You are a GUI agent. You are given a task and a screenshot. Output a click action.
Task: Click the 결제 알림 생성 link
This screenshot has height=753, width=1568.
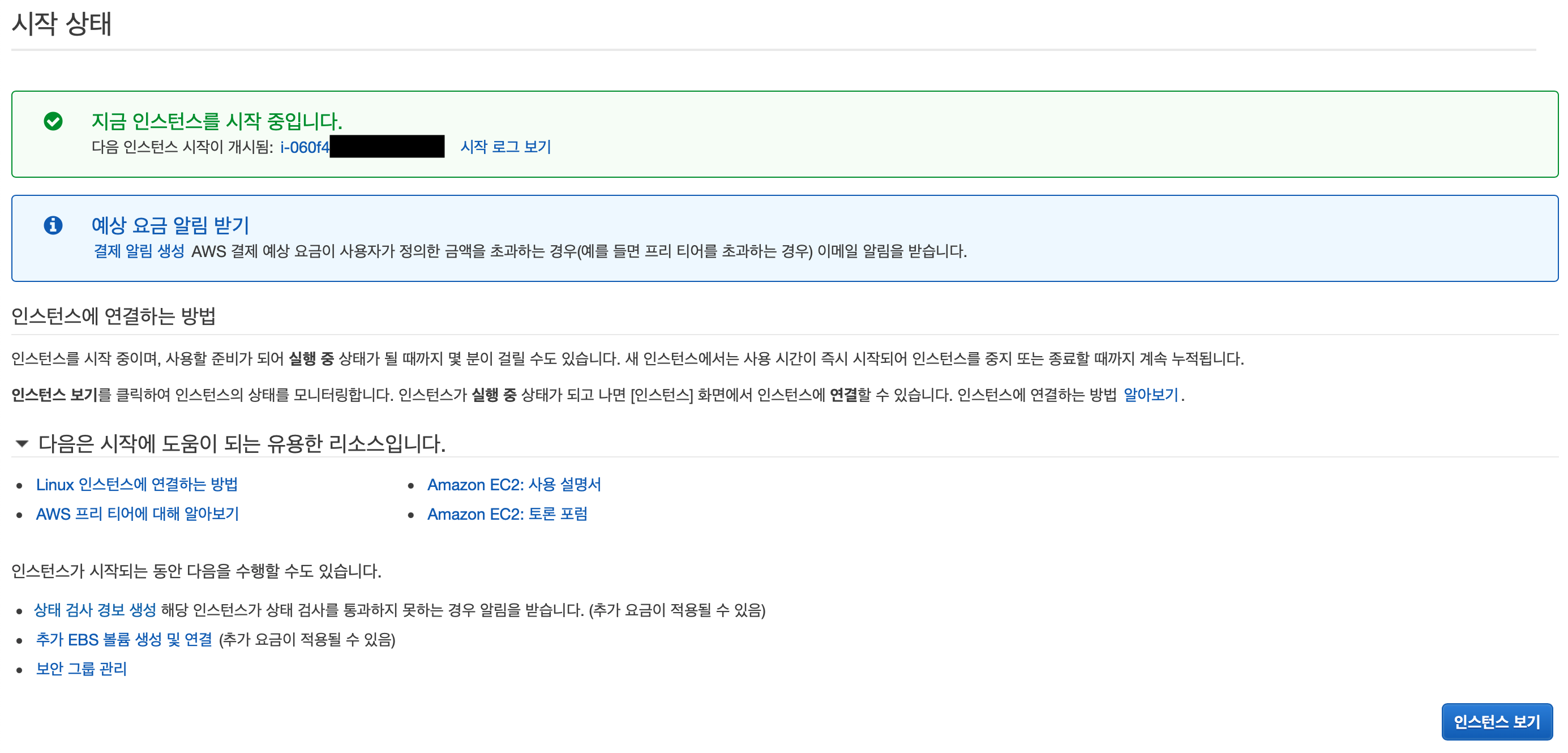tap(139, 251)
